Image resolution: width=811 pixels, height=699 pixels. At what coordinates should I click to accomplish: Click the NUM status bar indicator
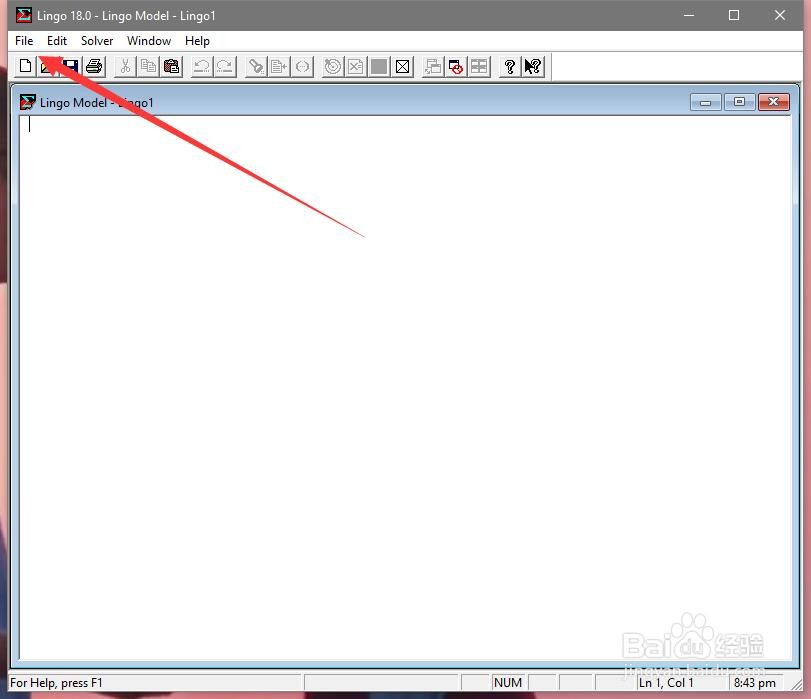click(x=508, y=683)
